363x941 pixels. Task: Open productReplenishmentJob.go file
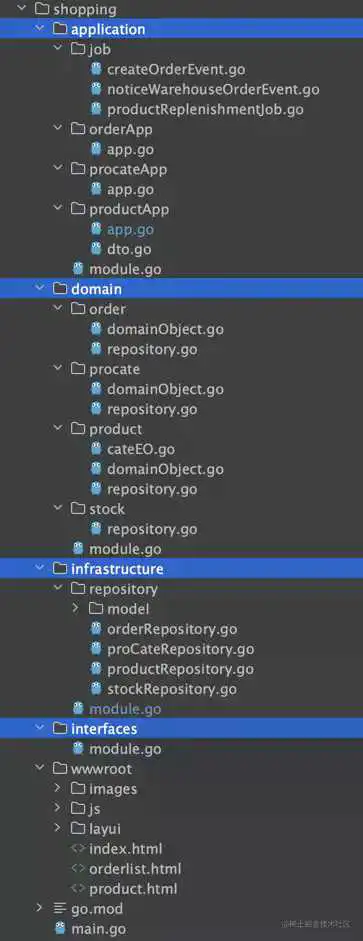tap(205, 109)
